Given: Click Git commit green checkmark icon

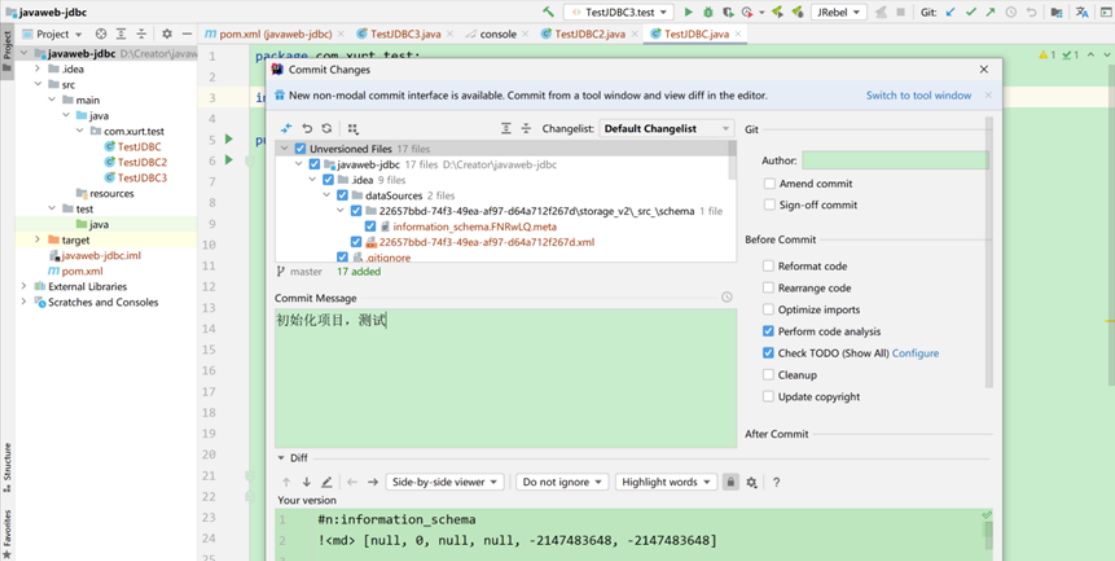Looking at the screenshot, I should (x=970, y=12).
